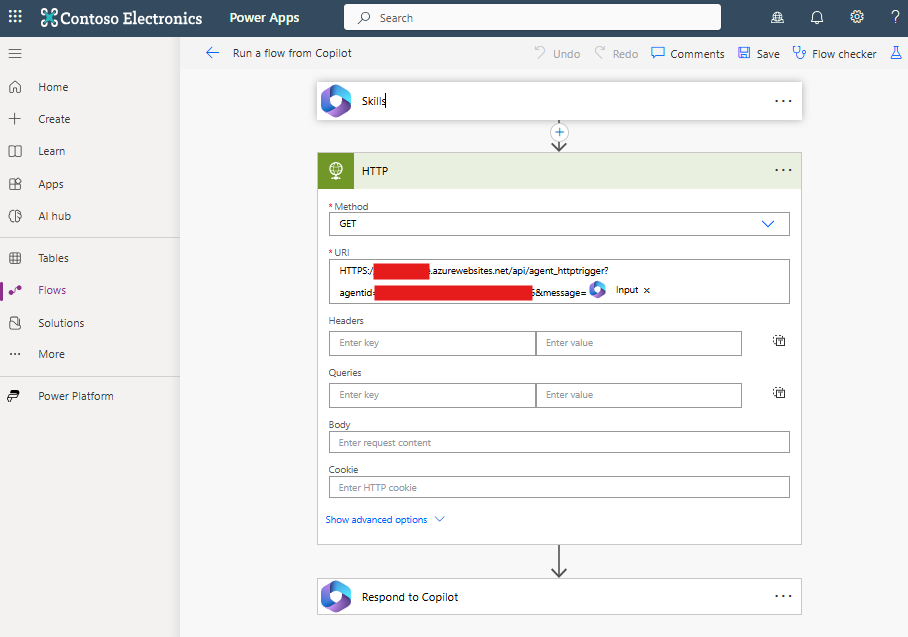Click the Flows icon in sidebar

point(15,290)
